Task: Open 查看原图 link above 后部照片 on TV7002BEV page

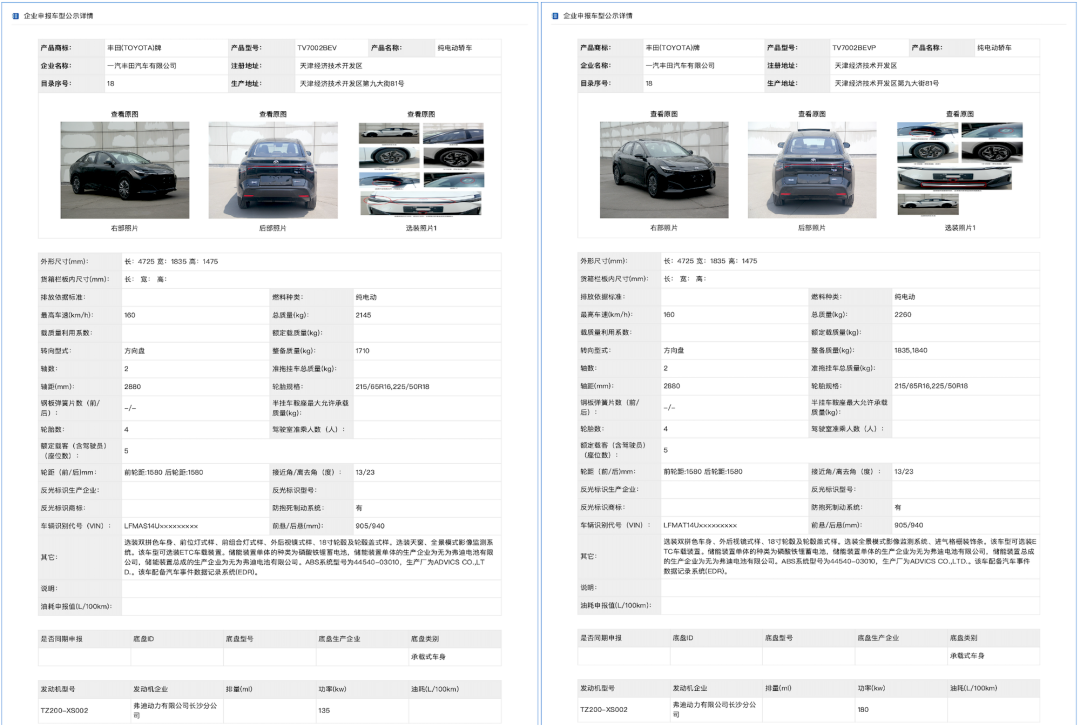Action: tap(273, 114)
